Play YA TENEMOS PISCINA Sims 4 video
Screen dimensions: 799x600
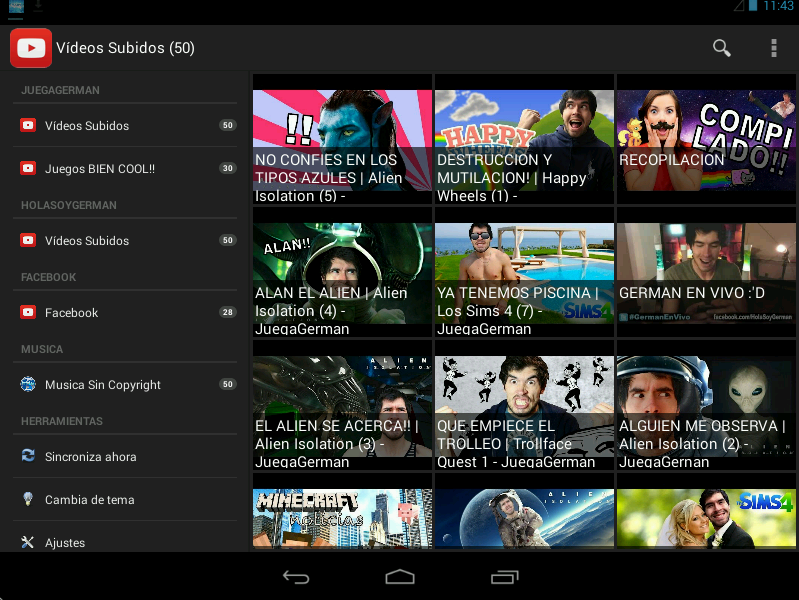coord(524,272)
